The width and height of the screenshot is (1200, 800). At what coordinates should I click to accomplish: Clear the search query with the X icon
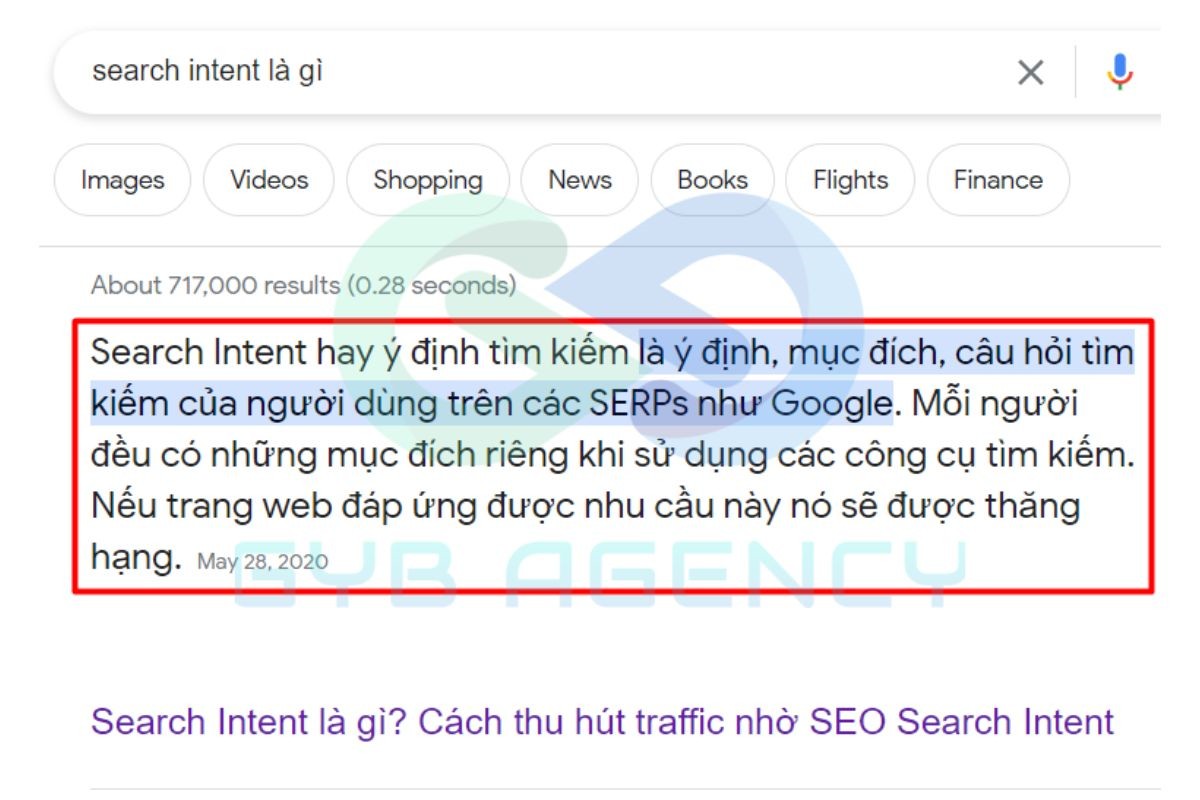[1030, 72]
